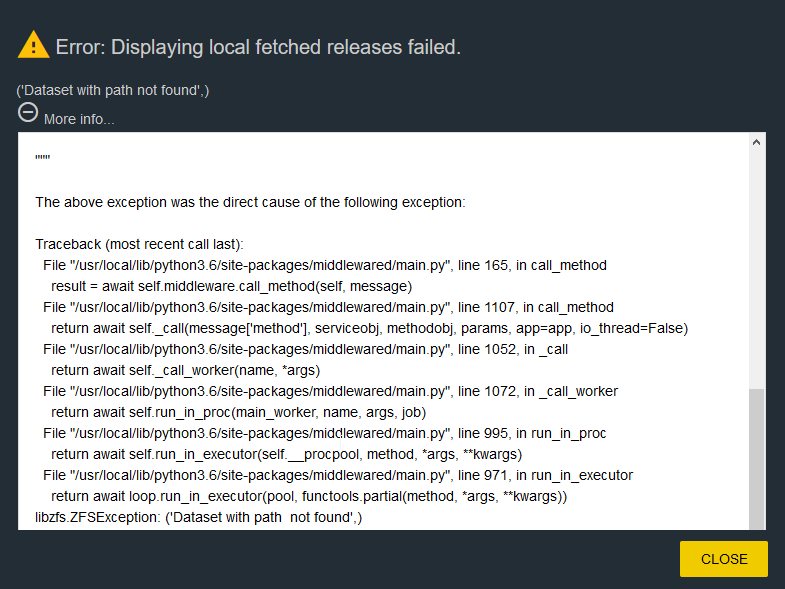Click the line "The above exception was the direct cause"
The width and height of the screenshot is (785, 589).
[250, 202]
